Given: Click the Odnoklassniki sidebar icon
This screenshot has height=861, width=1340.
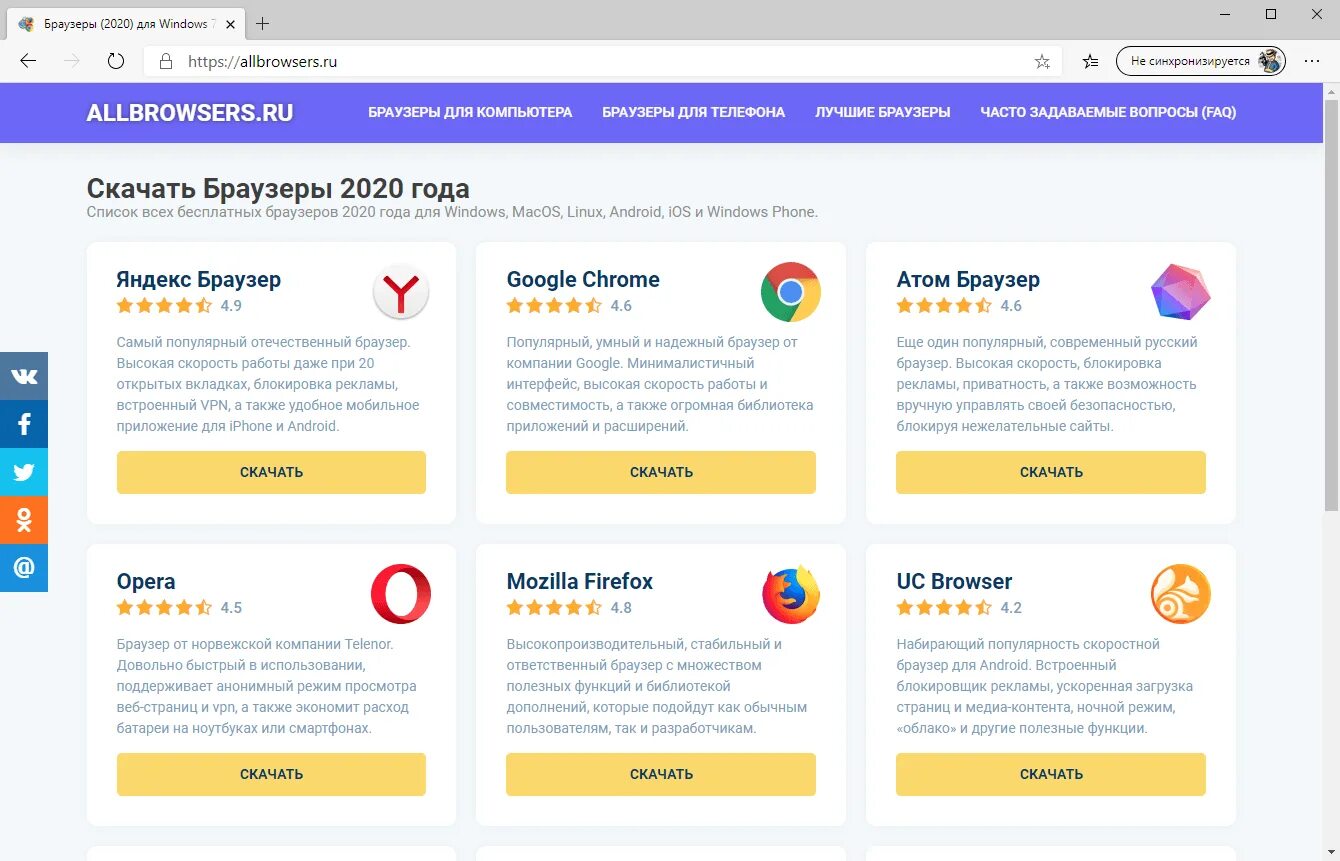Looking at the screenshot, I should click(x=24, y=520).
